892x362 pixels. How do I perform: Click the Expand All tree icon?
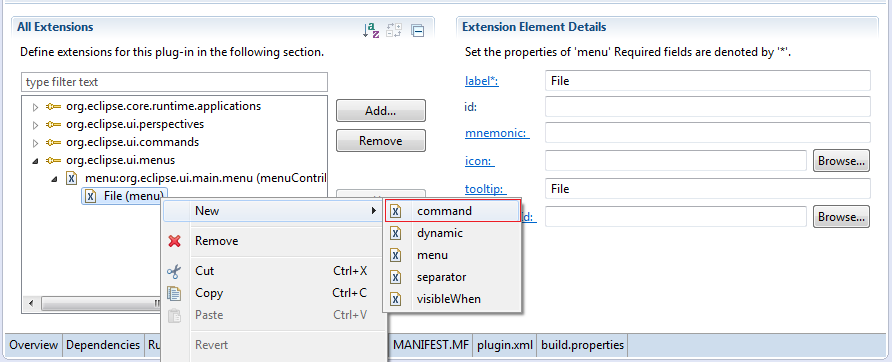click(x=394, y=30)
